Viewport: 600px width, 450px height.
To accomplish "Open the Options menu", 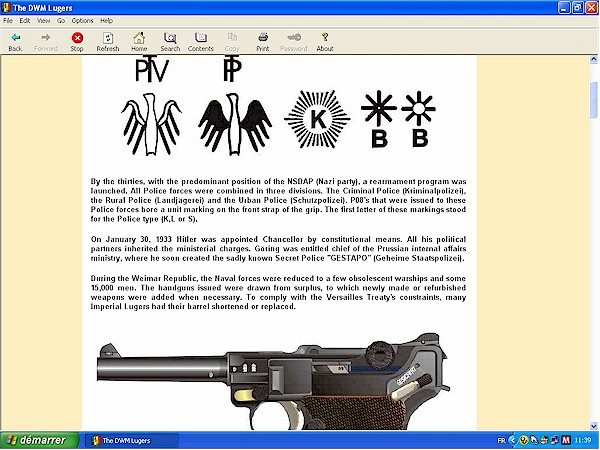I will point(82,21).
